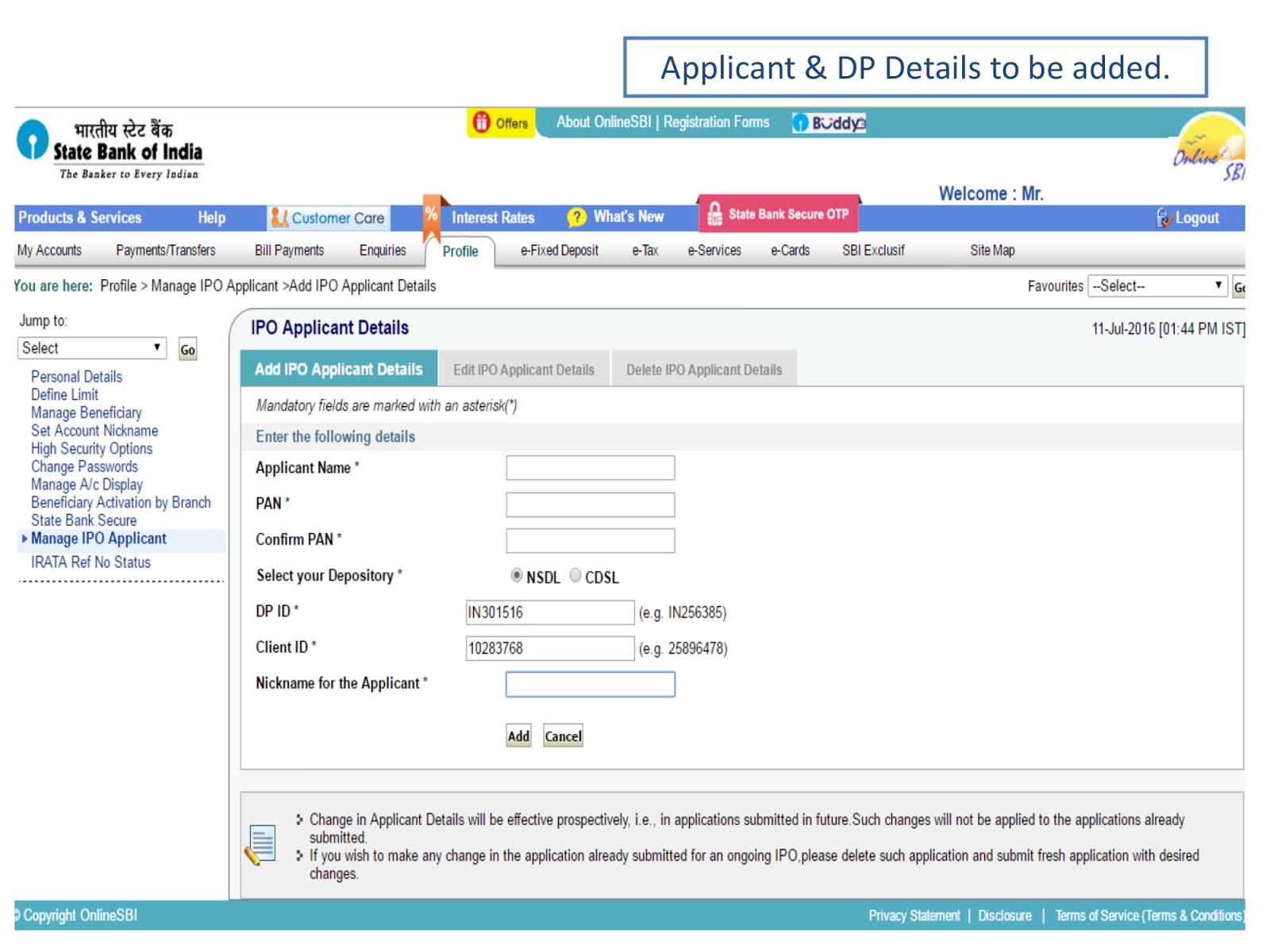
Task: Open Personal Details in sidebar
Action: [x=76, y=377]
